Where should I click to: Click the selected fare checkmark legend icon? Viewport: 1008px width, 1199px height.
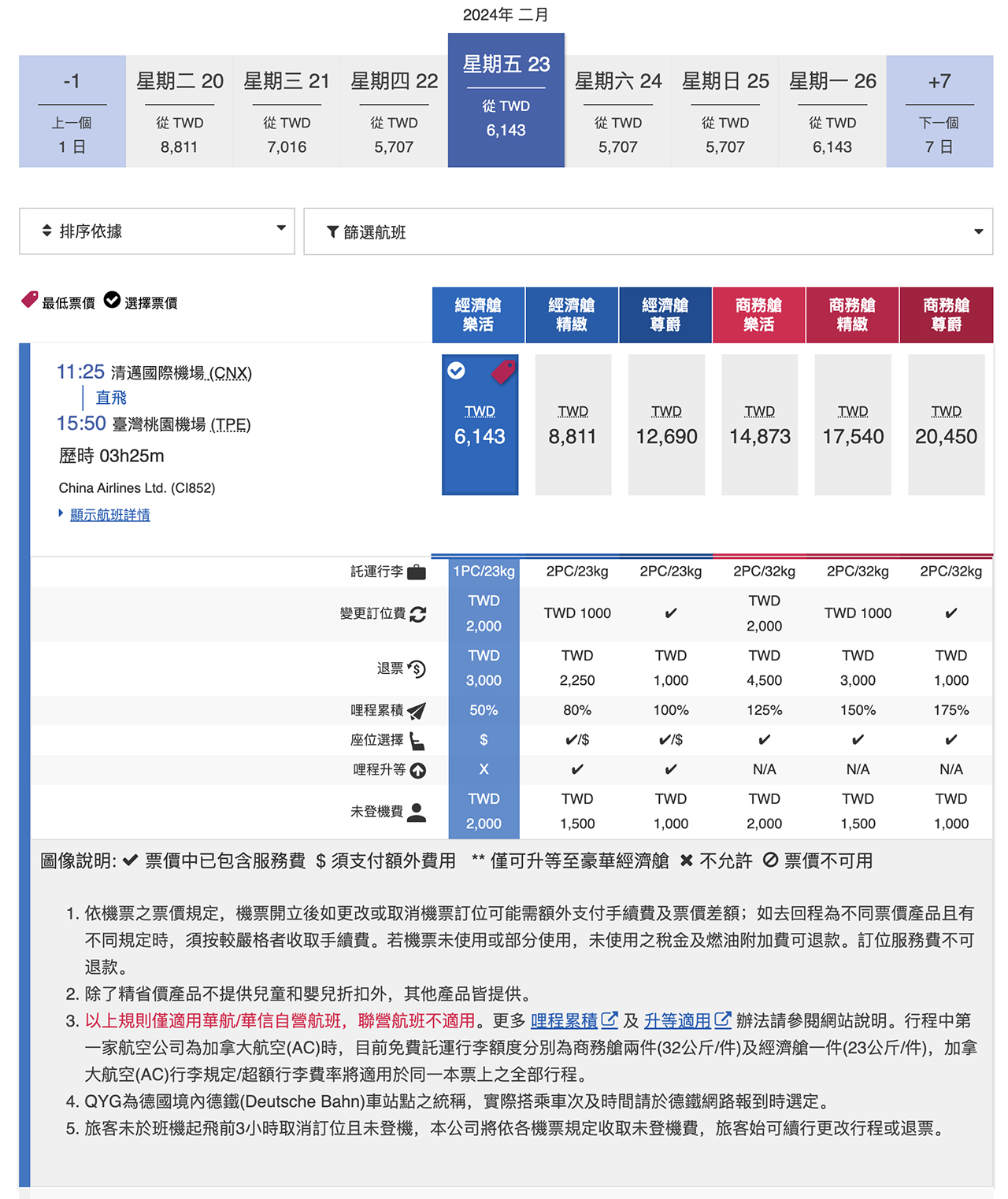(x=112, y=300)
